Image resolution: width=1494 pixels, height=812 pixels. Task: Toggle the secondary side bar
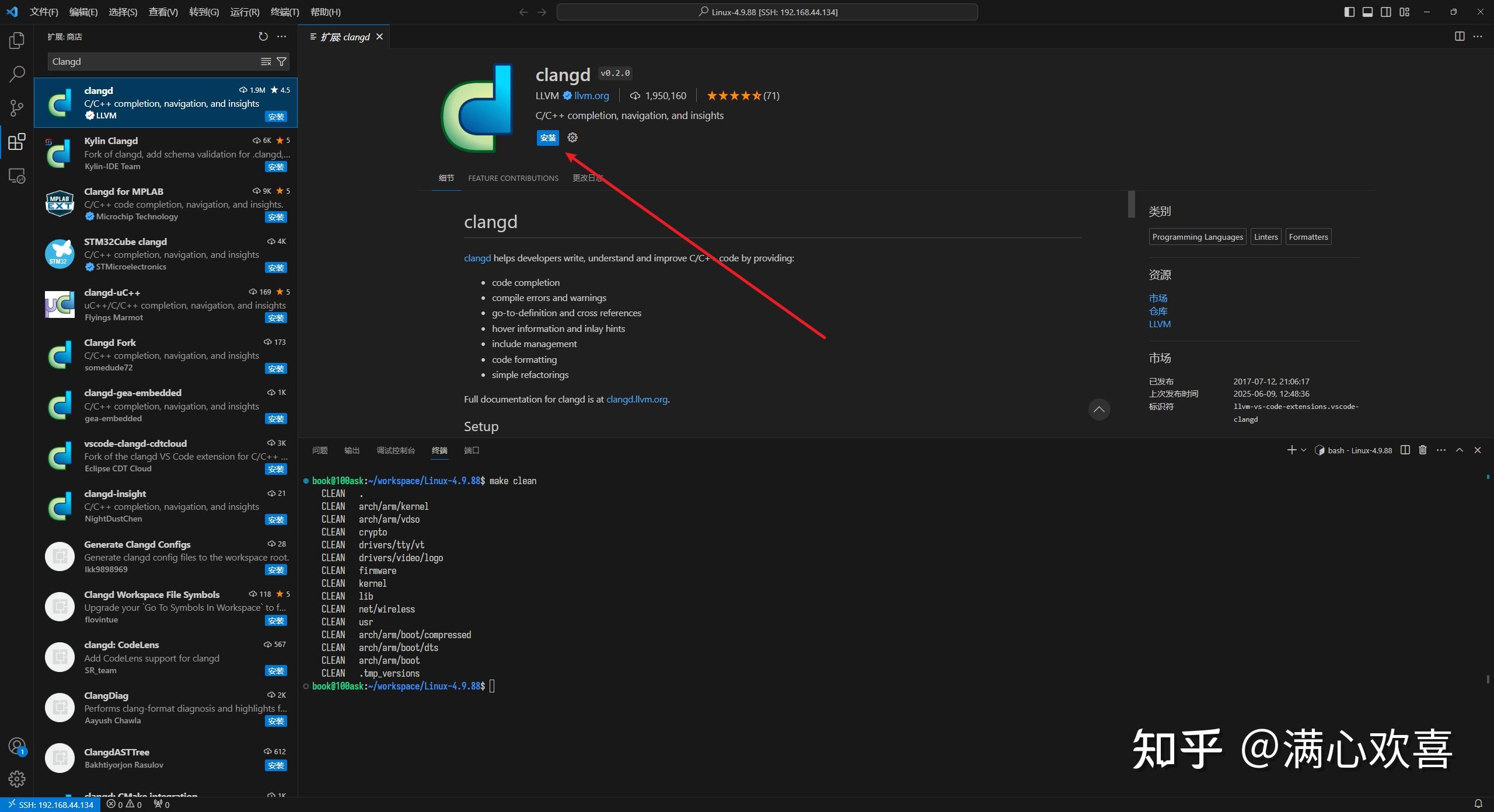[1386, 12]
